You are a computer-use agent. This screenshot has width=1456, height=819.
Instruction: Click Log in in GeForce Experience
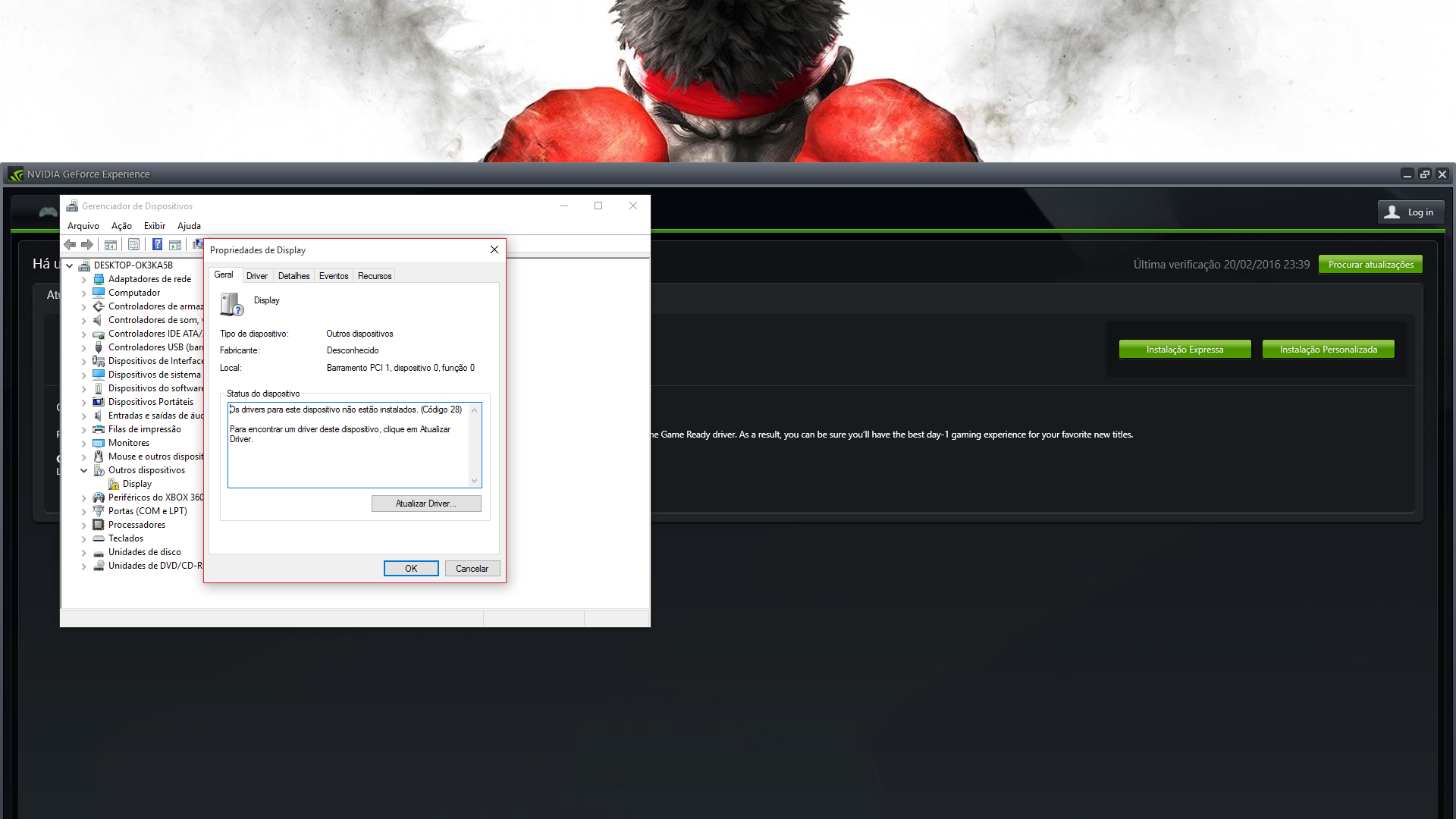pos(1410,212)
